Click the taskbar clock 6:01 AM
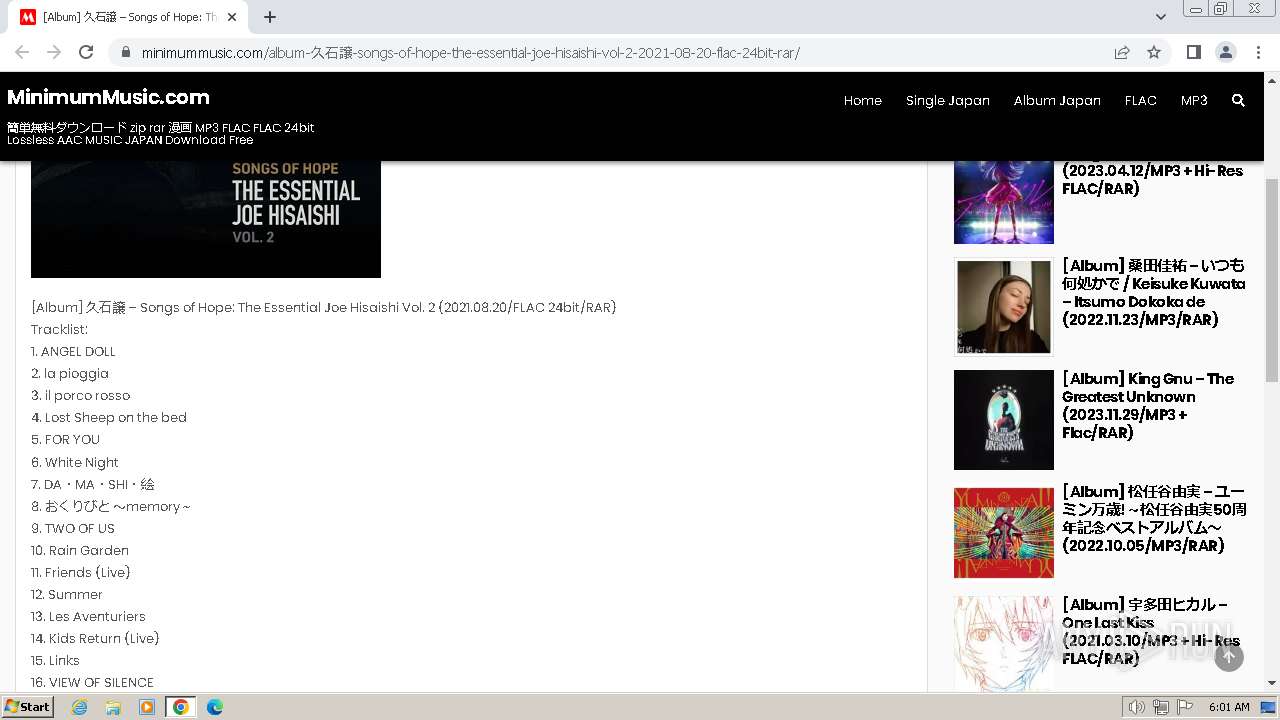Screen dimensions: 1280x720 click(1229, 707)
